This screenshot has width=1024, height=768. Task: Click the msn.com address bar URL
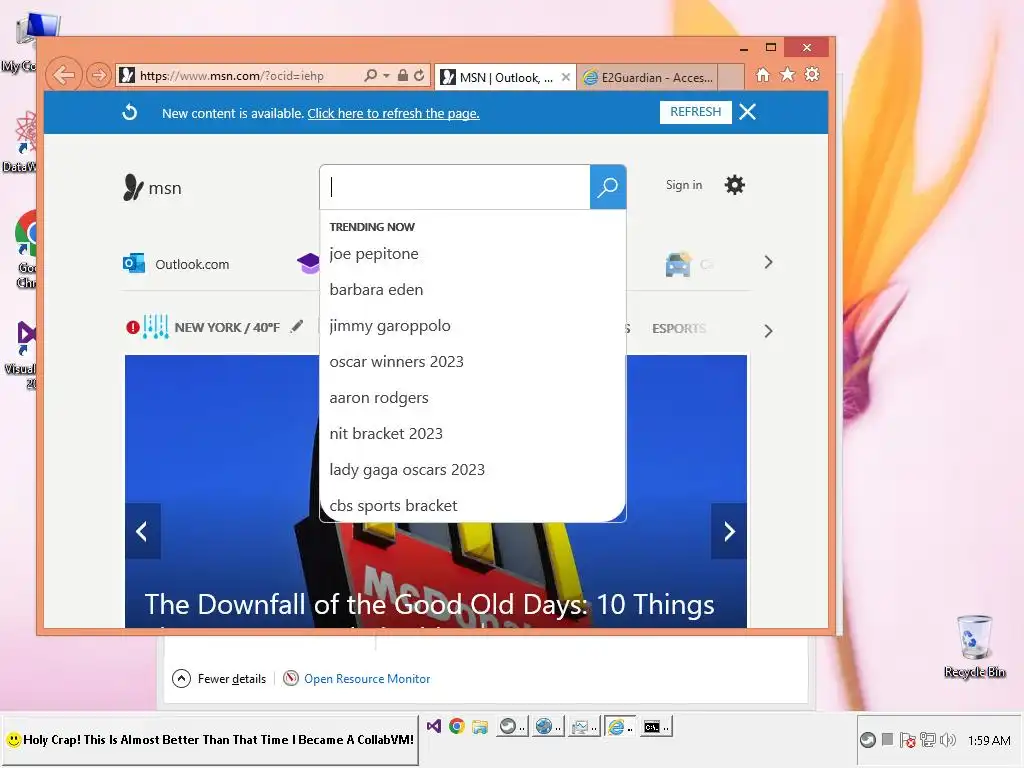click(232, 76)
